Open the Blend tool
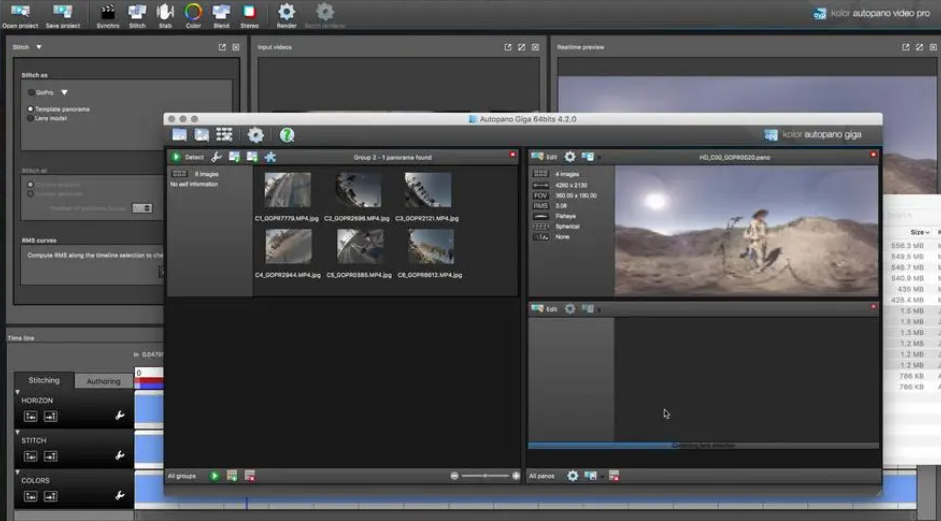 221,15
